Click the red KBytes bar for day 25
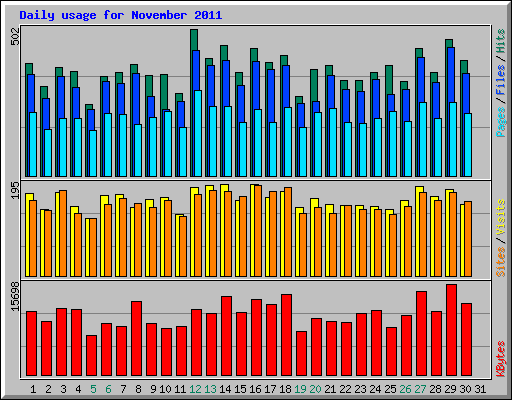Viewport: 512px width, 400px height. pyautogui.click(x=391, y=352)
